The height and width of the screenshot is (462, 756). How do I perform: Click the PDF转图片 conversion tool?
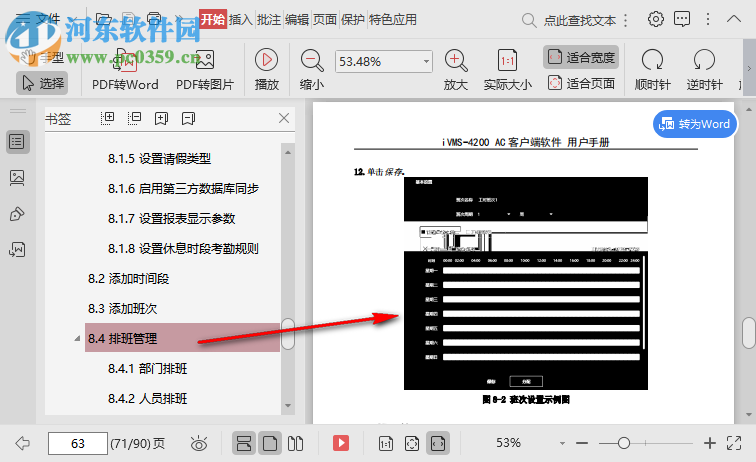tap(205, 70)
